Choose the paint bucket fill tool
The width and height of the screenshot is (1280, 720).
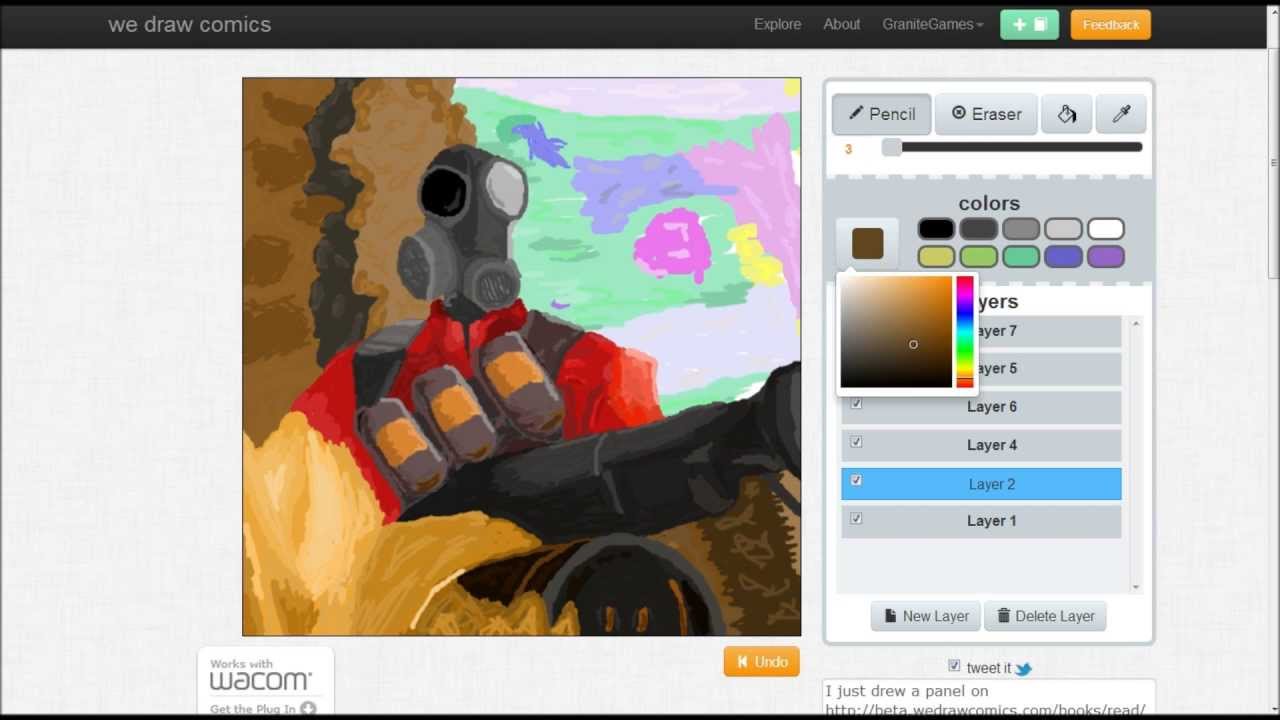point(1067,114)
